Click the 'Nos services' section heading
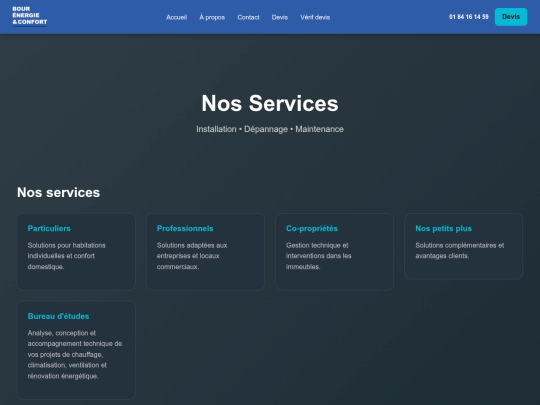This screenshot has height=405, width=540. pos(59,192)
